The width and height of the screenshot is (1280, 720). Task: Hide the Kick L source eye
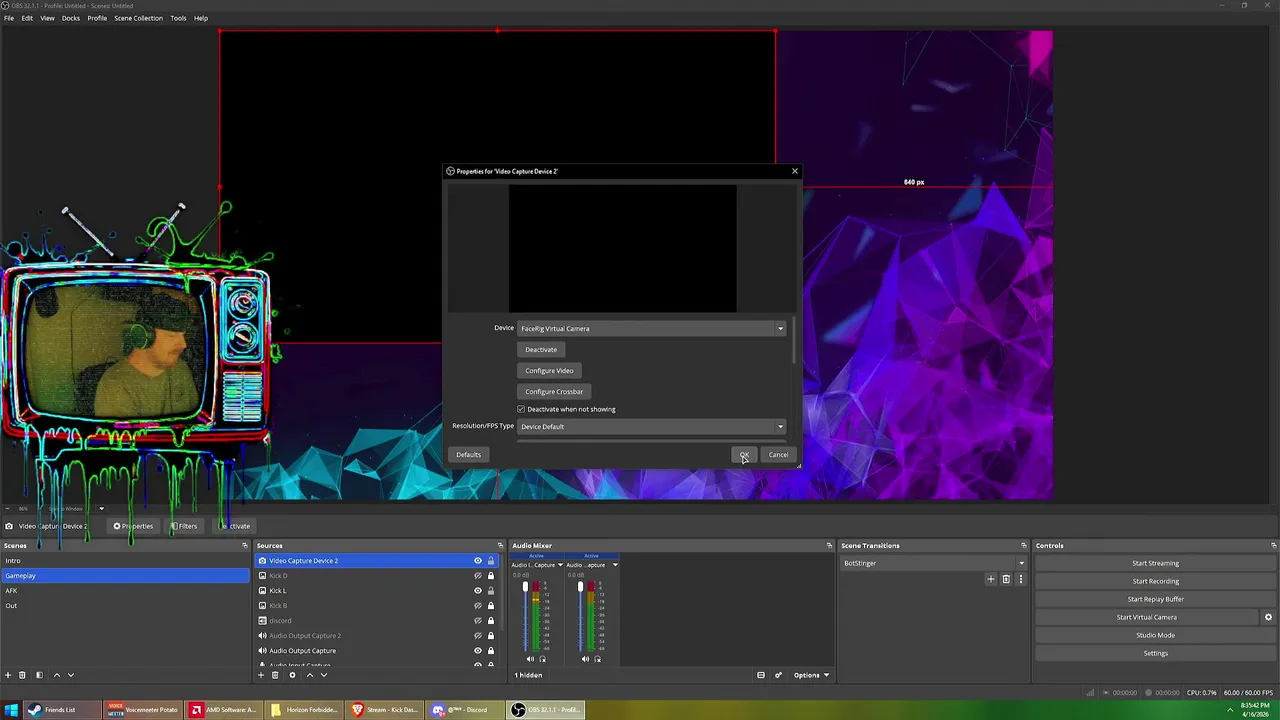477,591
